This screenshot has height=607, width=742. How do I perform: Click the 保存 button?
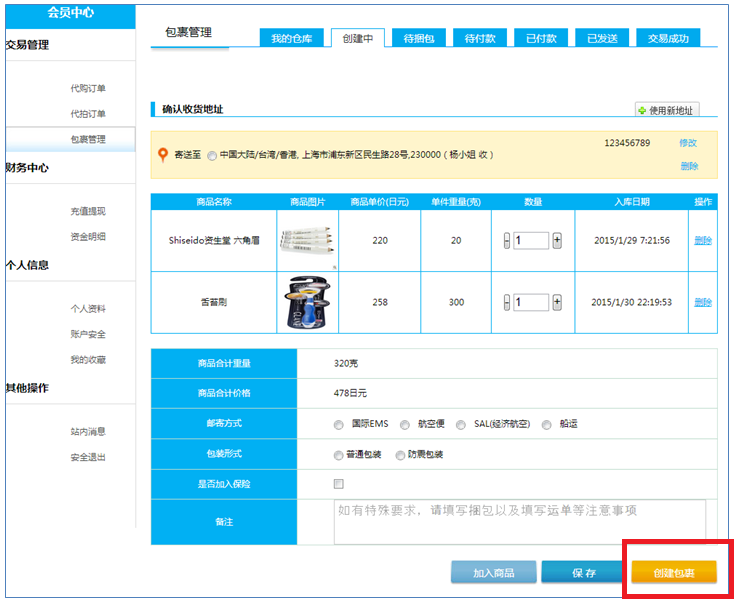583,573
